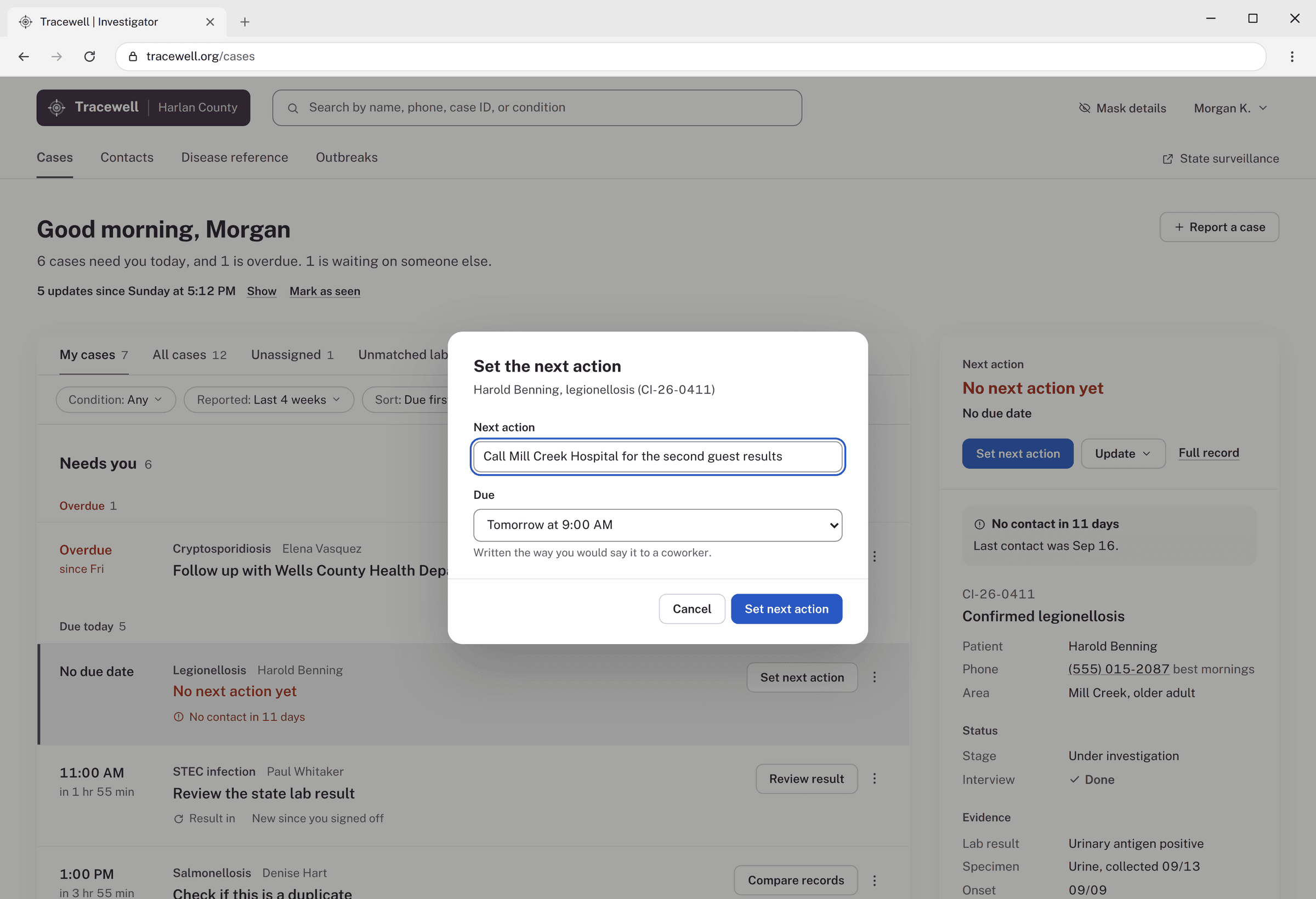Open the Outbreaks tab
The height and width of the screenshot is (899, 1316).
tap(347, 157)
